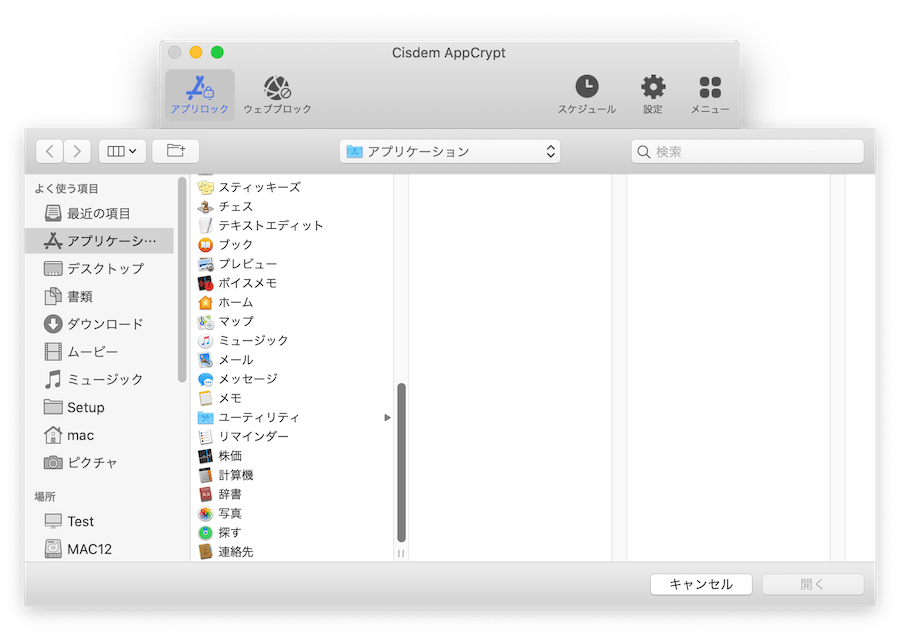Expand the ユーティリティ folder arrow
The width and height of the screenshot is (900, 635).
[x=387, y=417]
